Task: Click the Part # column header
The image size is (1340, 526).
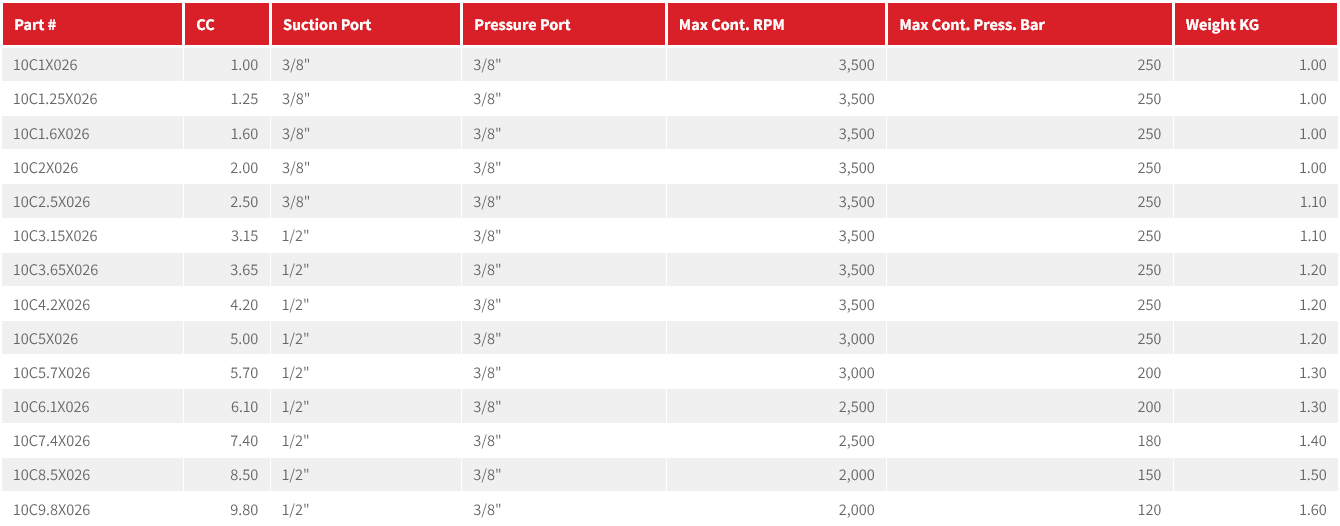Action: click(x=34, y=25)
